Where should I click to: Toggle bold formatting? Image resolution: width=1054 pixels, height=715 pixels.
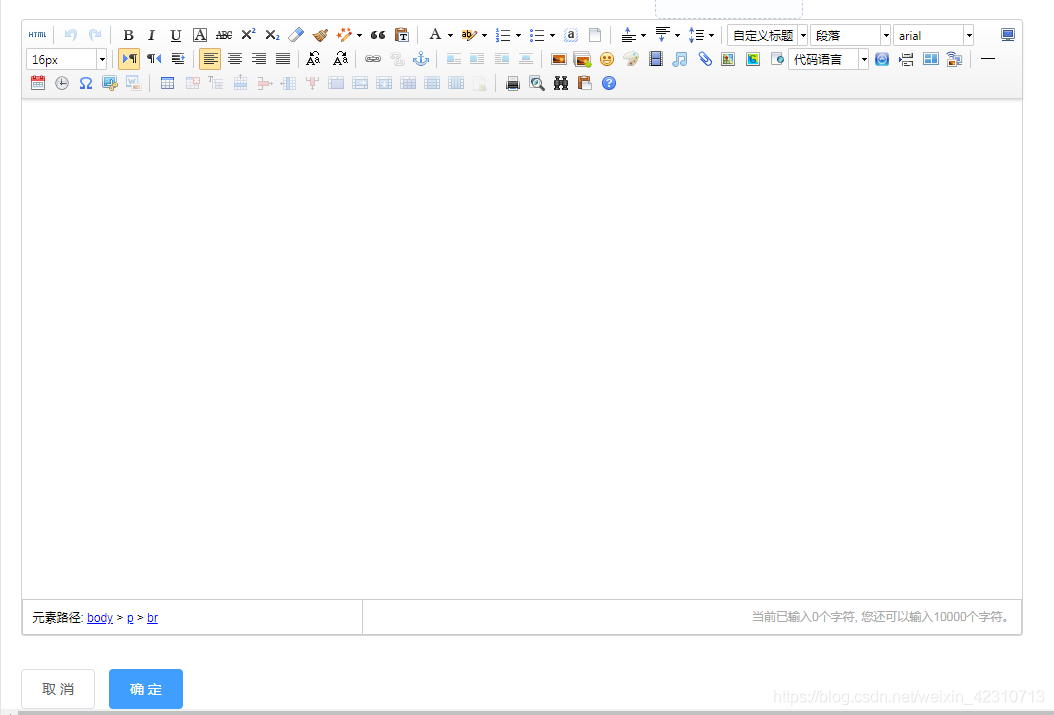(x=128, y=35)
